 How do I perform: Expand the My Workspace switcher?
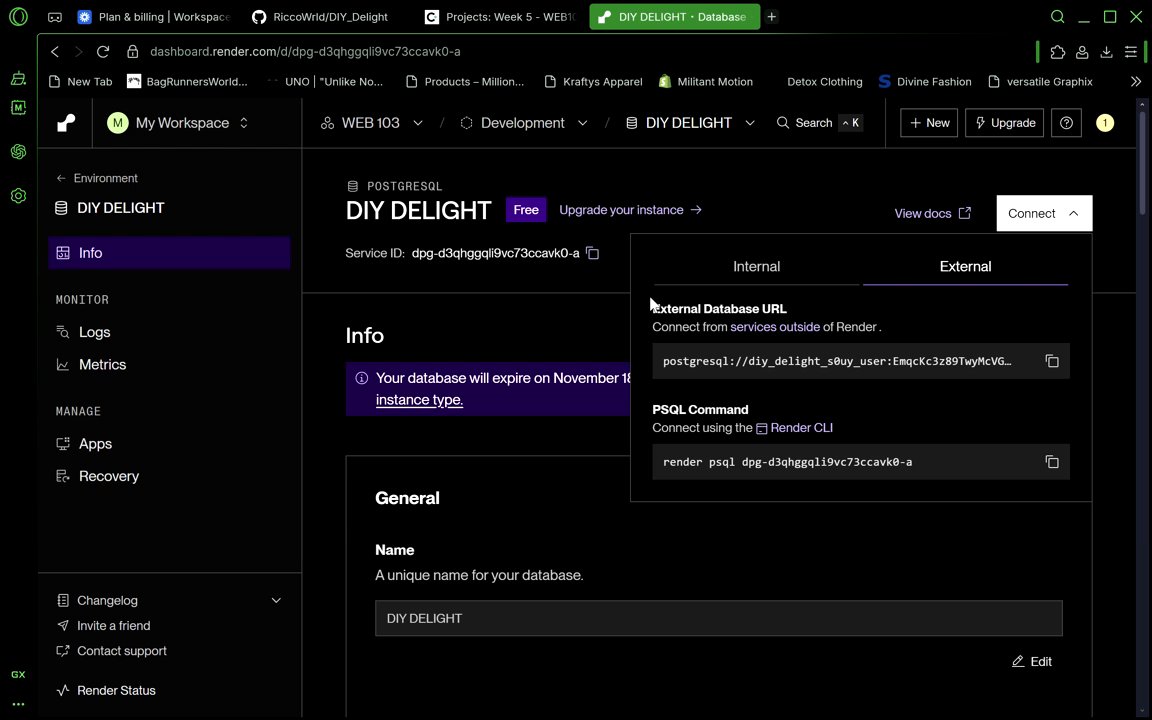179,123
